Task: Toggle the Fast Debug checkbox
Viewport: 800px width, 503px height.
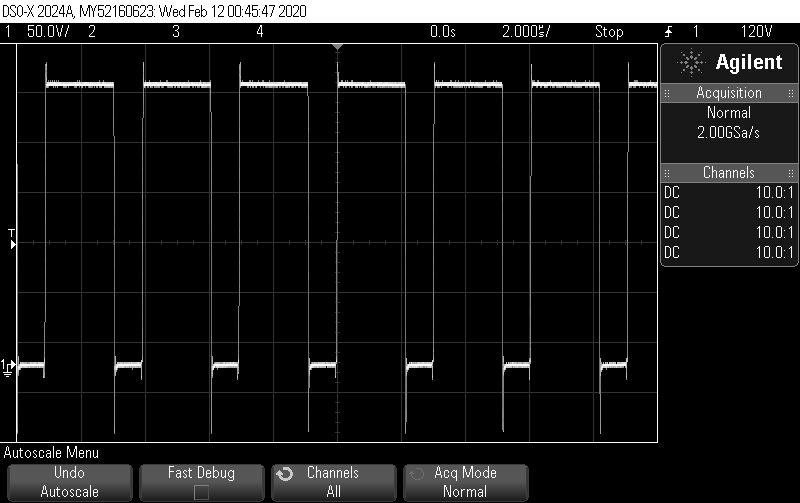Action: pos(201,492)
